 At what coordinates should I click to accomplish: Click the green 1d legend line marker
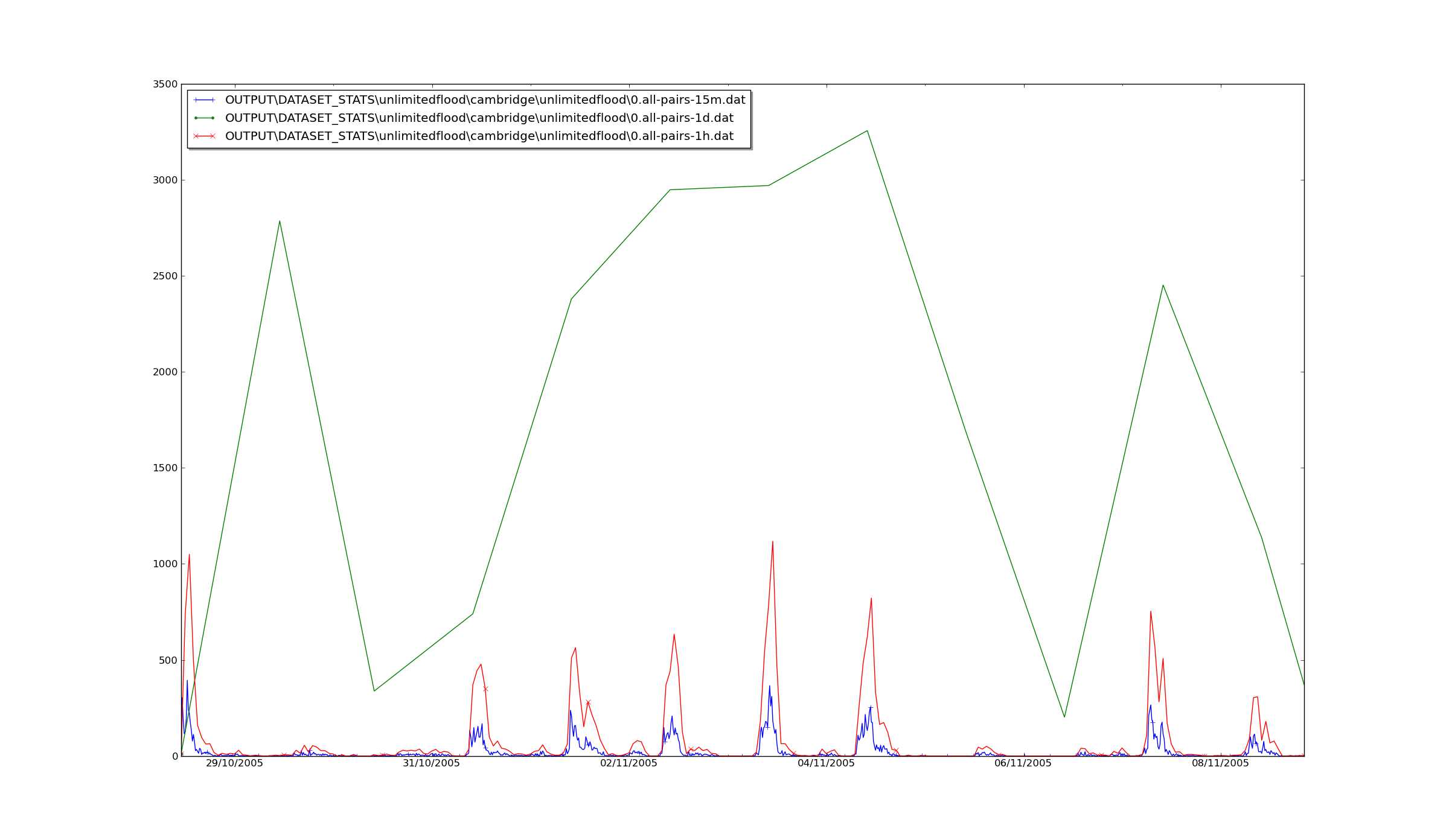click(204, 118)
